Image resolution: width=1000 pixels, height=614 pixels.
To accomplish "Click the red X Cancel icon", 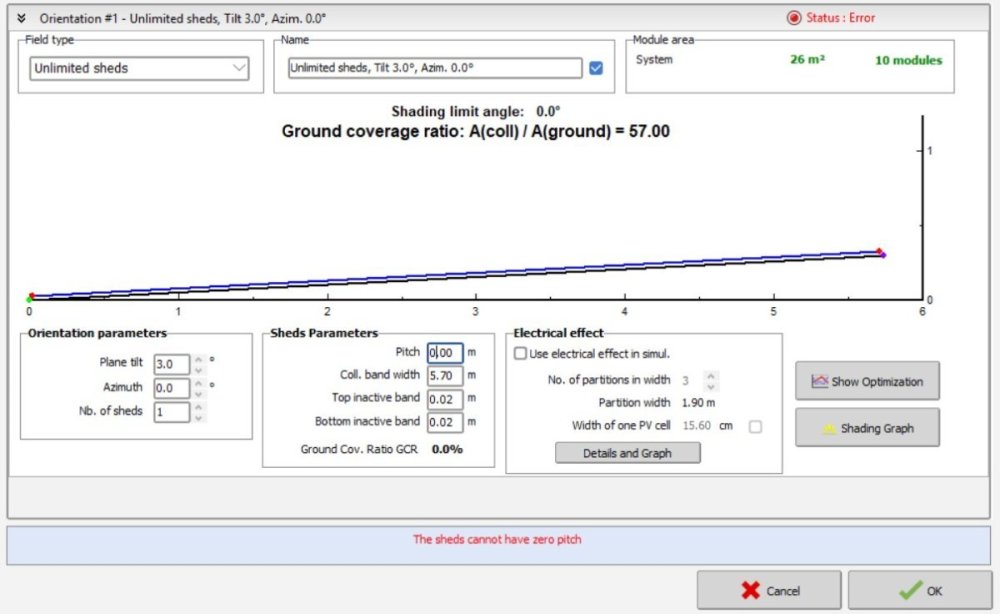I will click(x=751, y=591).
